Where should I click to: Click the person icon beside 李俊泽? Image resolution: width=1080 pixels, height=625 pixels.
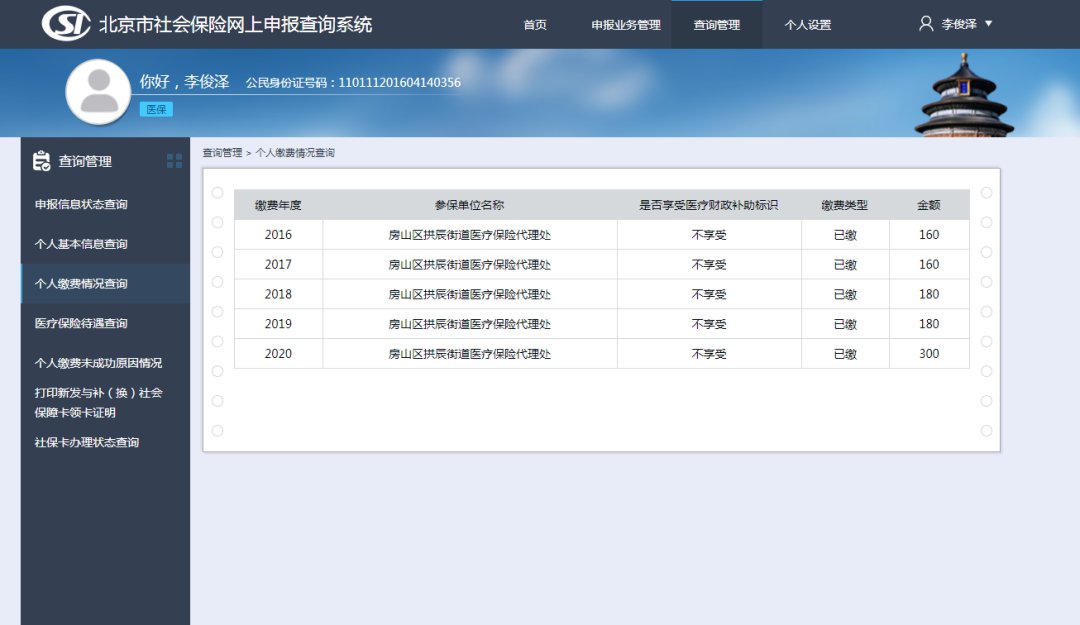pos(926,23)
